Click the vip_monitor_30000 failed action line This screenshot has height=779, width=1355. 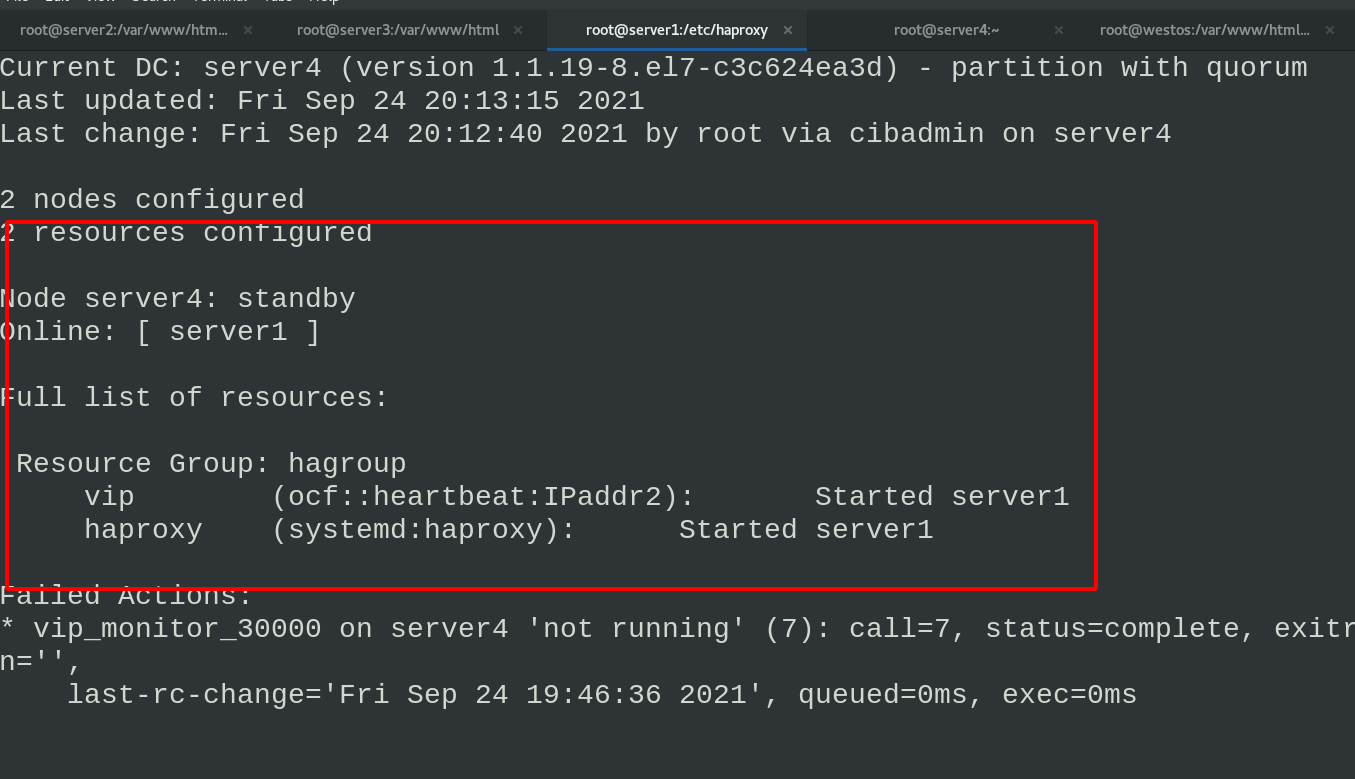click(677, 629)
